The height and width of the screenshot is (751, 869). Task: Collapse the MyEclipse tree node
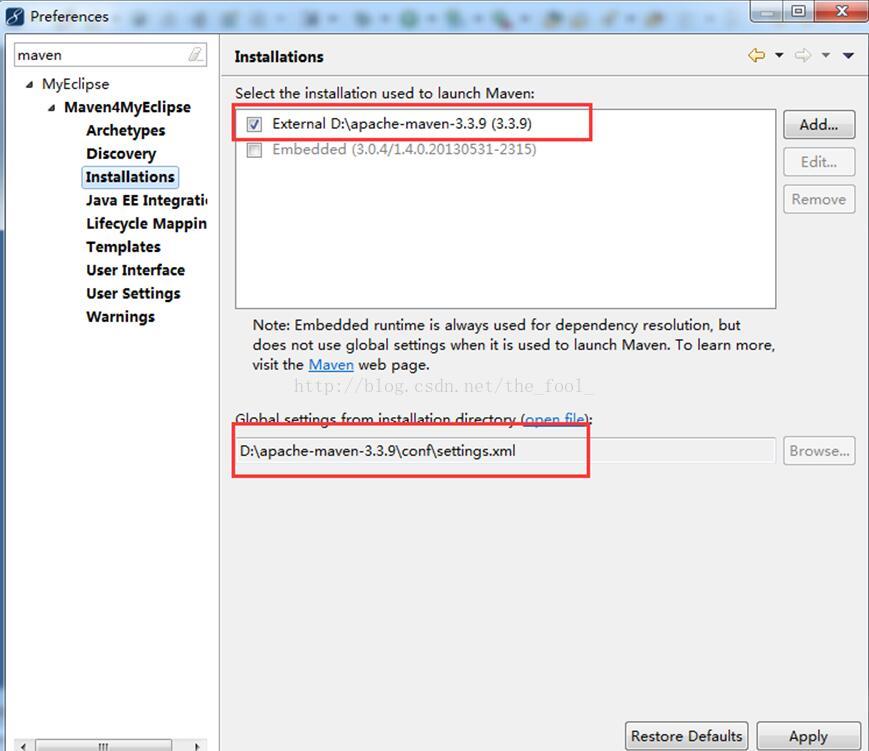point(29,85)
